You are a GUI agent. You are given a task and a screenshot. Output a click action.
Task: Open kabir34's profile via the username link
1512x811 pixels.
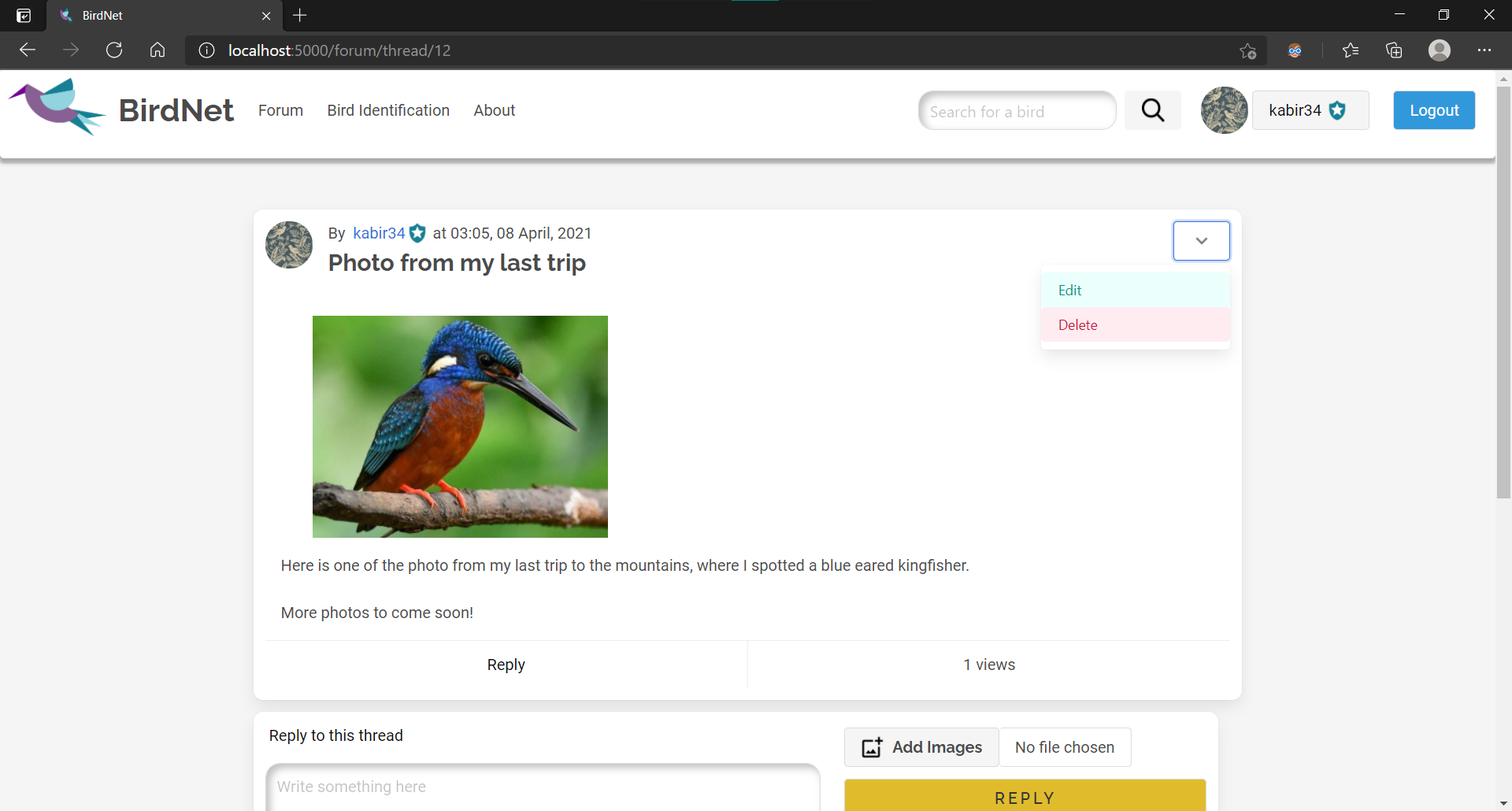tap(378, 233)
